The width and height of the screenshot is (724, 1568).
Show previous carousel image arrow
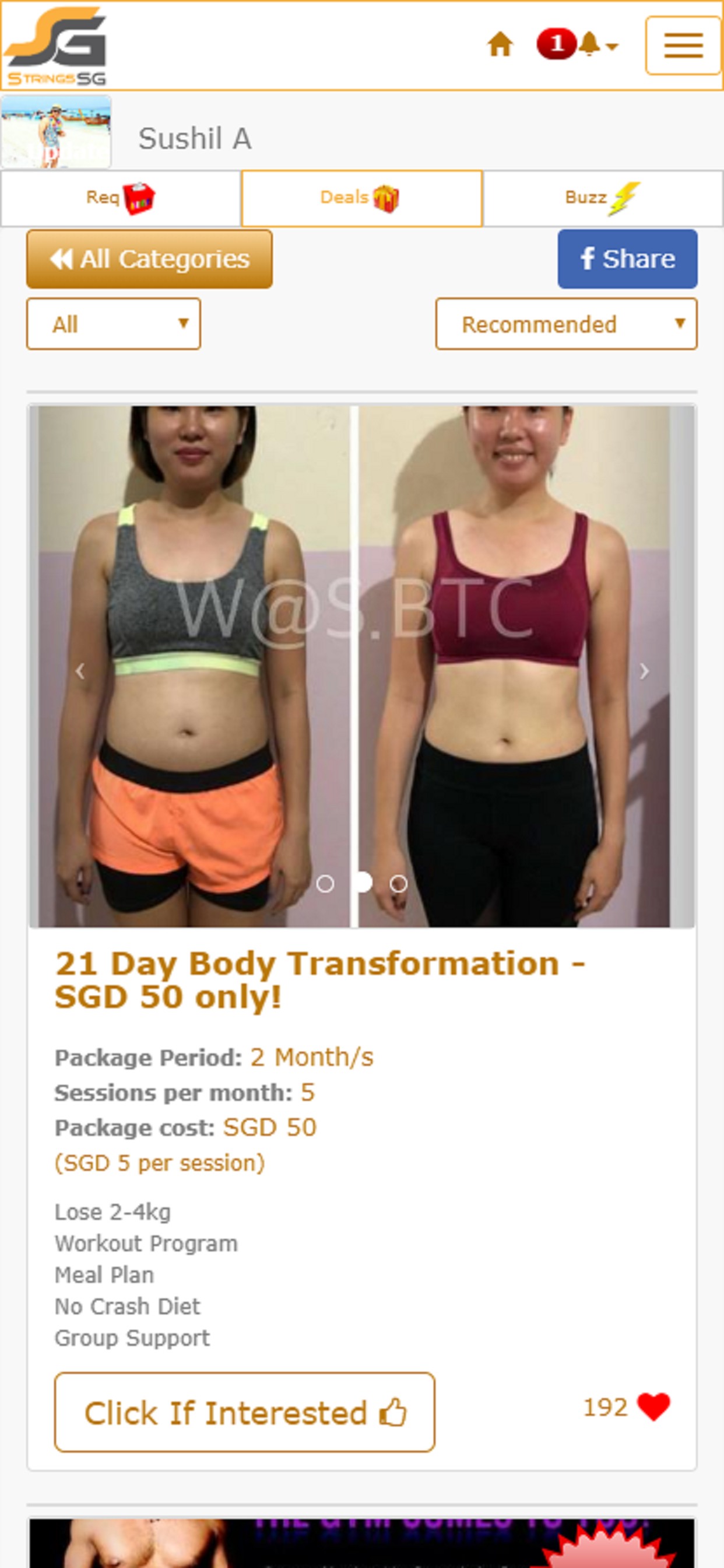pyautogui.click(x=80, y=671)
